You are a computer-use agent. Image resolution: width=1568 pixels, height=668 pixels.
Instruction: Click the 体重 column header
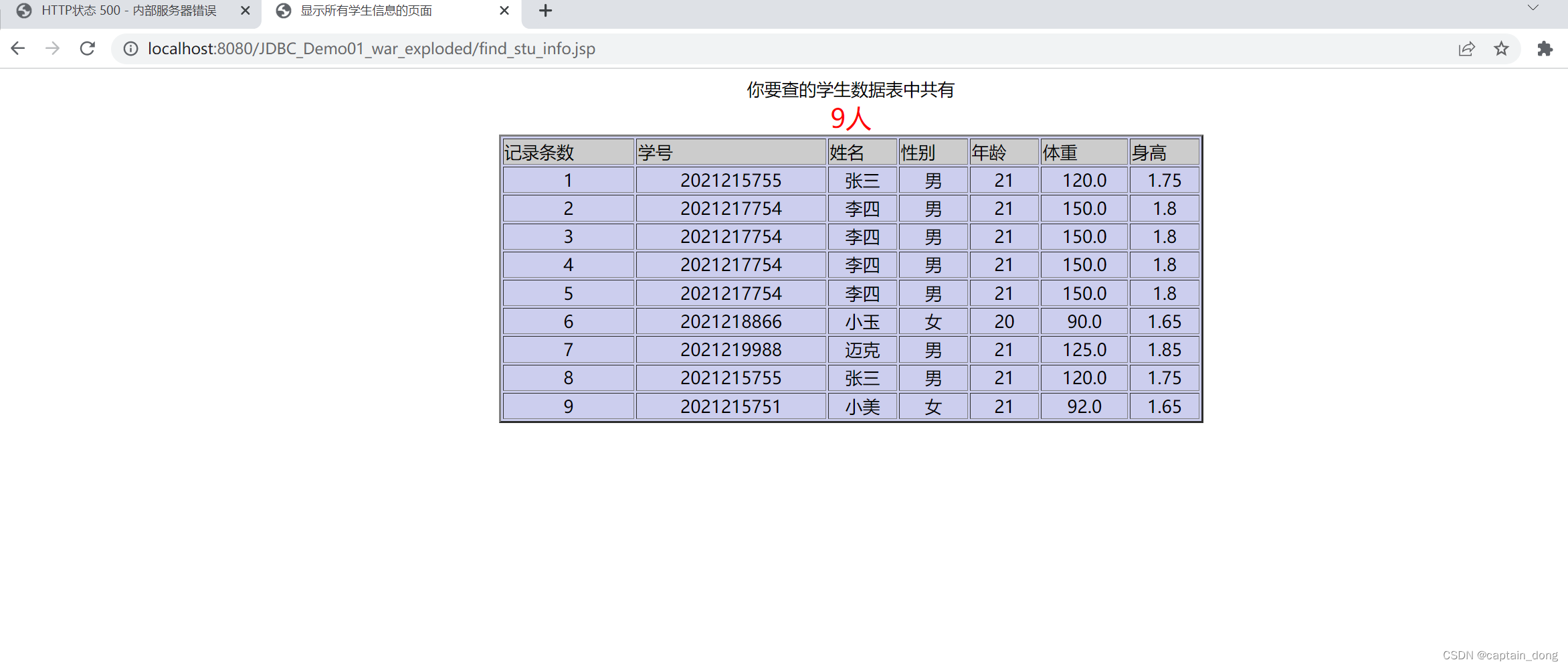(x=1084, y=152)
